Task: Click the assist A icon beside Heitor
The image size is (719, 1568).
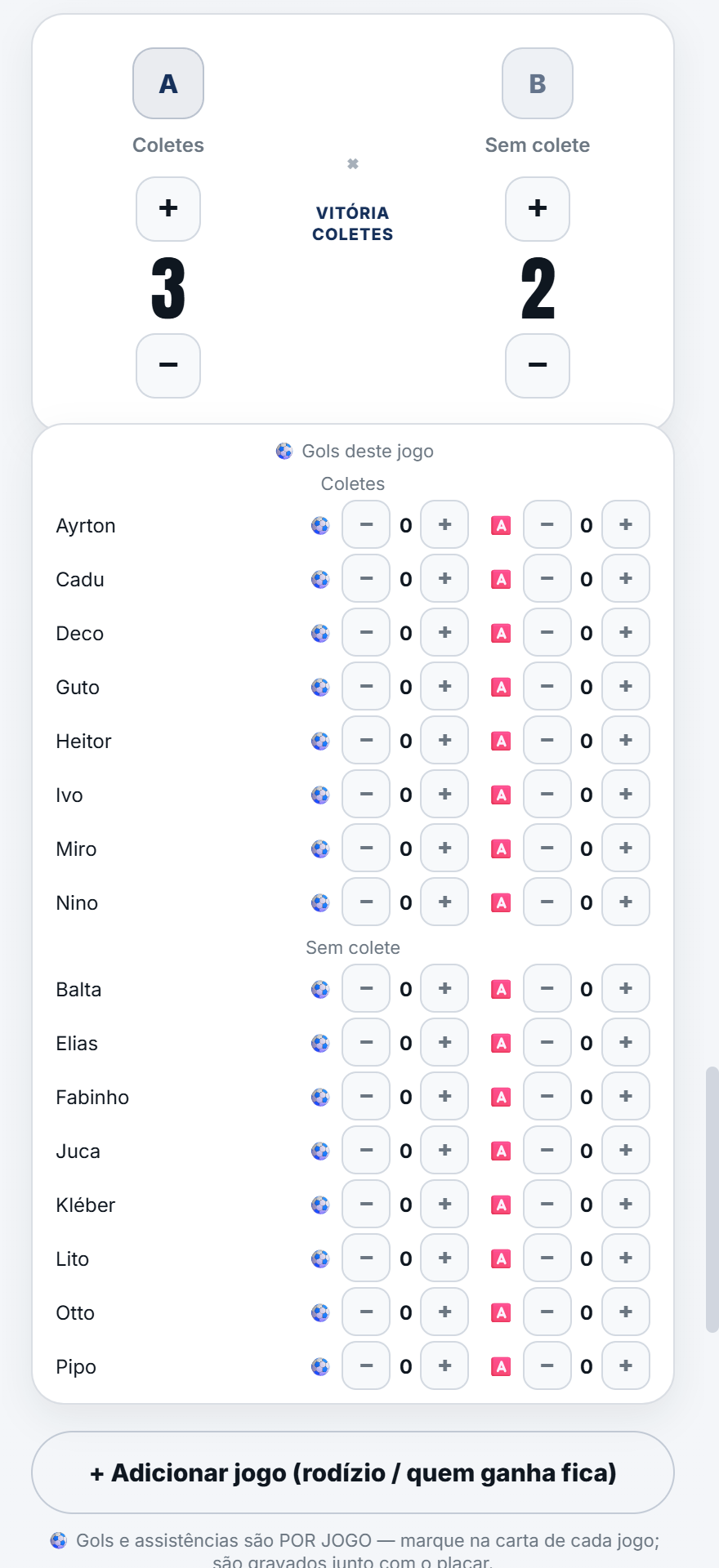Action: [501, 741]
